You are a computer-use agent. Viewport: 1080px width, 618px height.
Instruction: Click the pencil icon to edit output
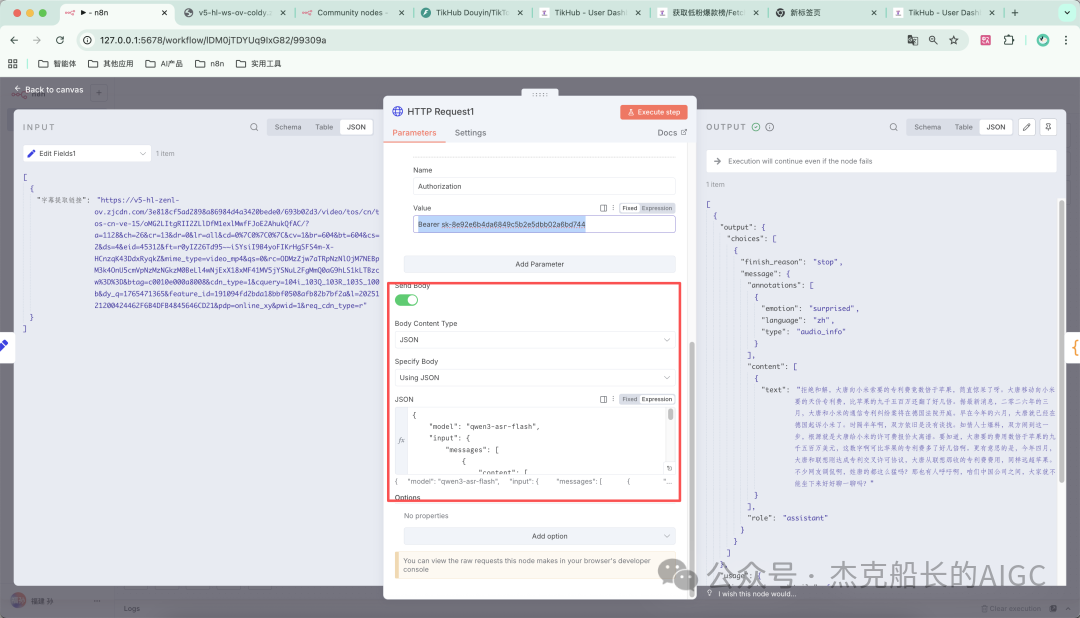1026,127
